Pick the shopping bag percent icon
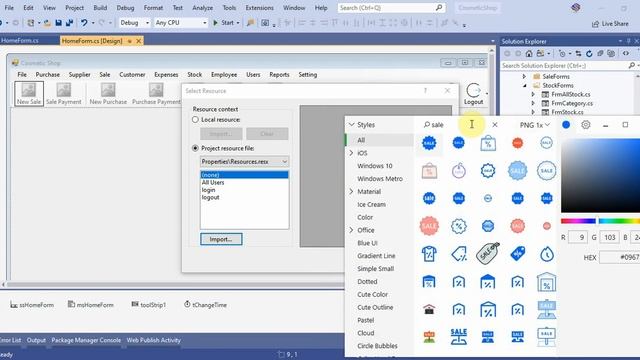Viewport: 640px width, 360px height. click(488, 143)
